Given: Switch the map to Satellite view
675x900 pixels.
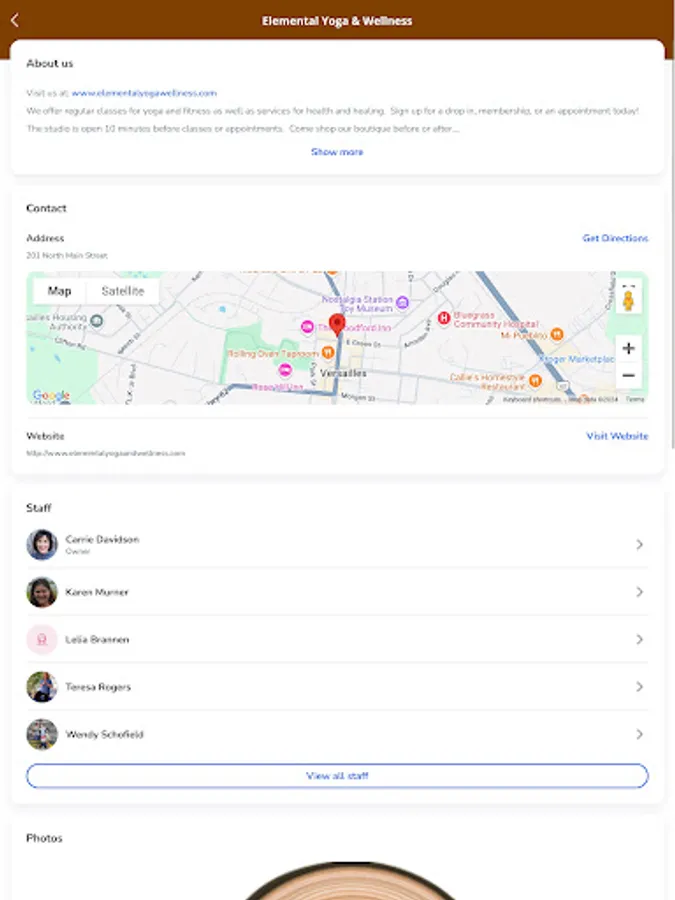Looking at the screenshot, I should 123,291.
